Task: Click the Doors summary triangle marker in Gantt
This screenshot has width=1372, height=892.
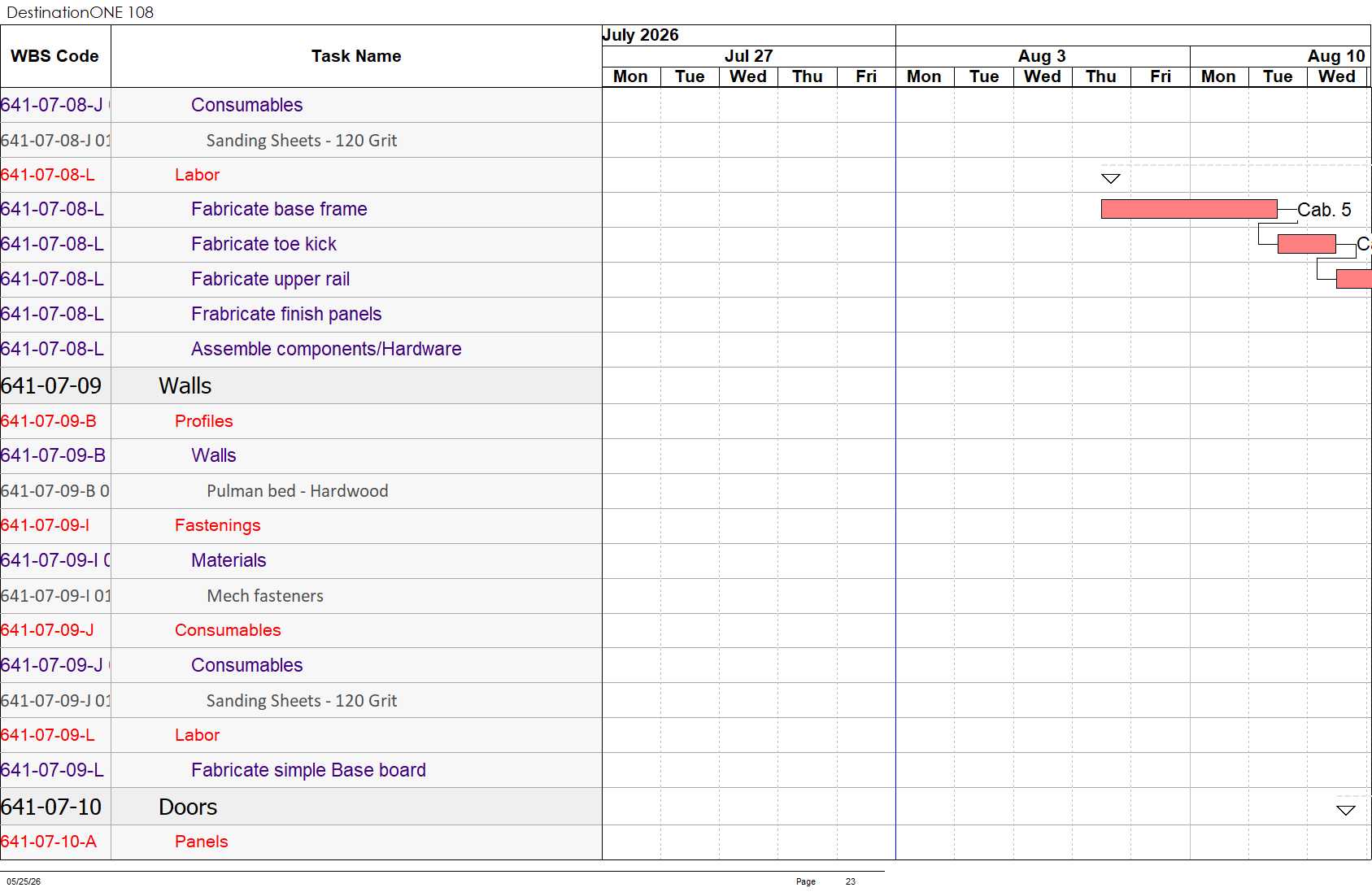Action: 1346,810
